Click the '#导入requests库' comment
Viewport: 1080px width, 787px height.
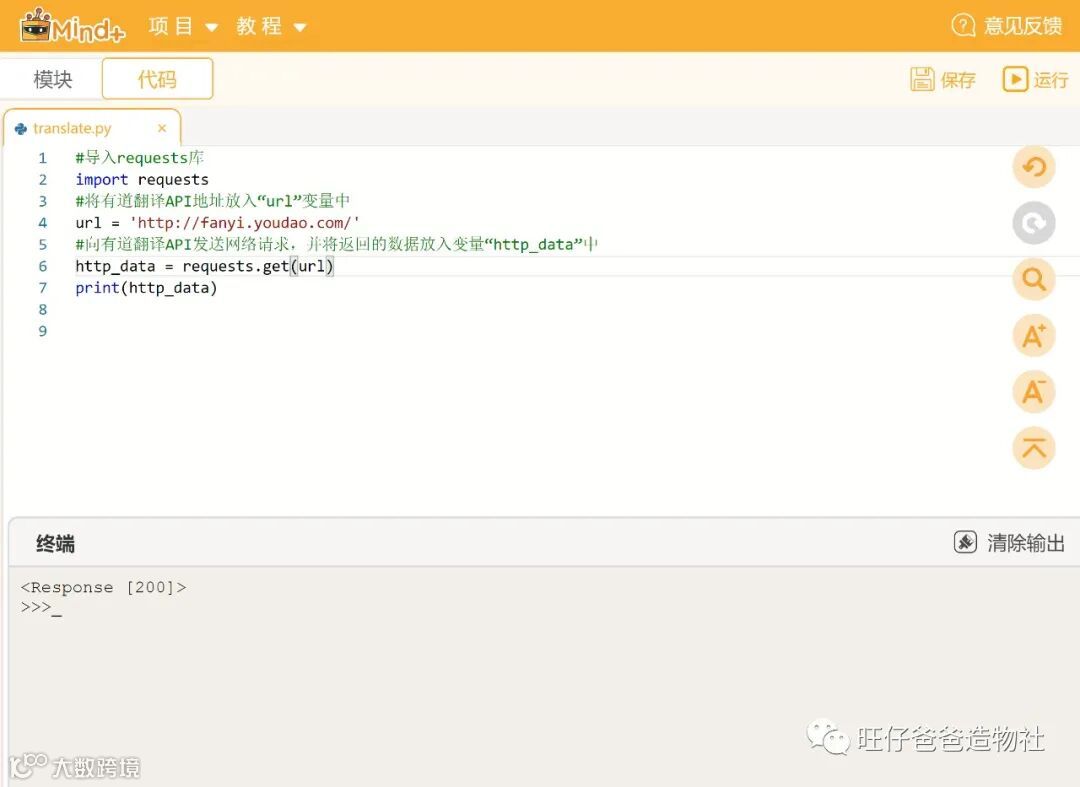point(140,158)
